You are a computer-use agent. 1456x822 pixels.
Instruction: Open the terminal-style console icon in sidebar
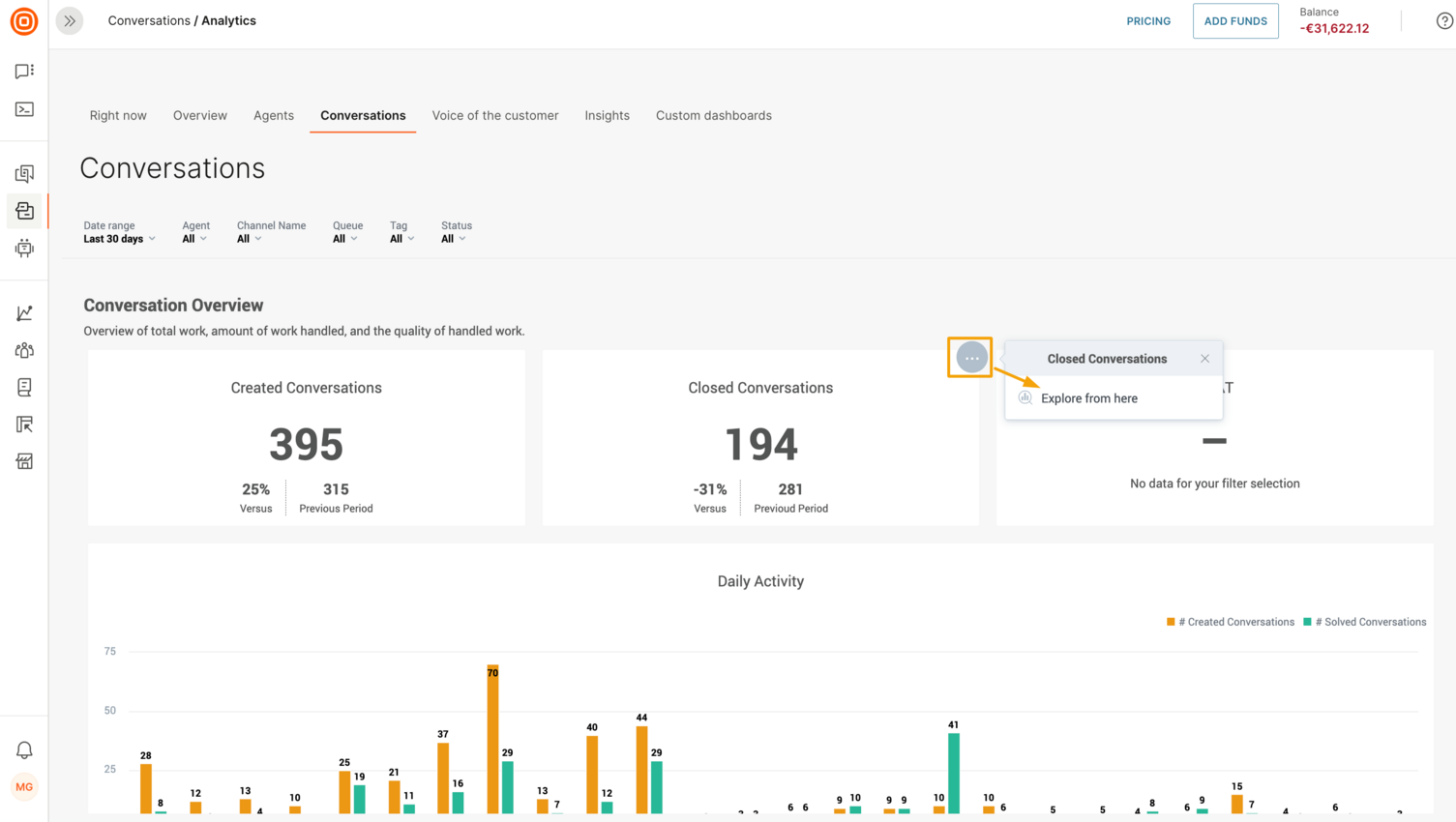(x=23, y=109)
